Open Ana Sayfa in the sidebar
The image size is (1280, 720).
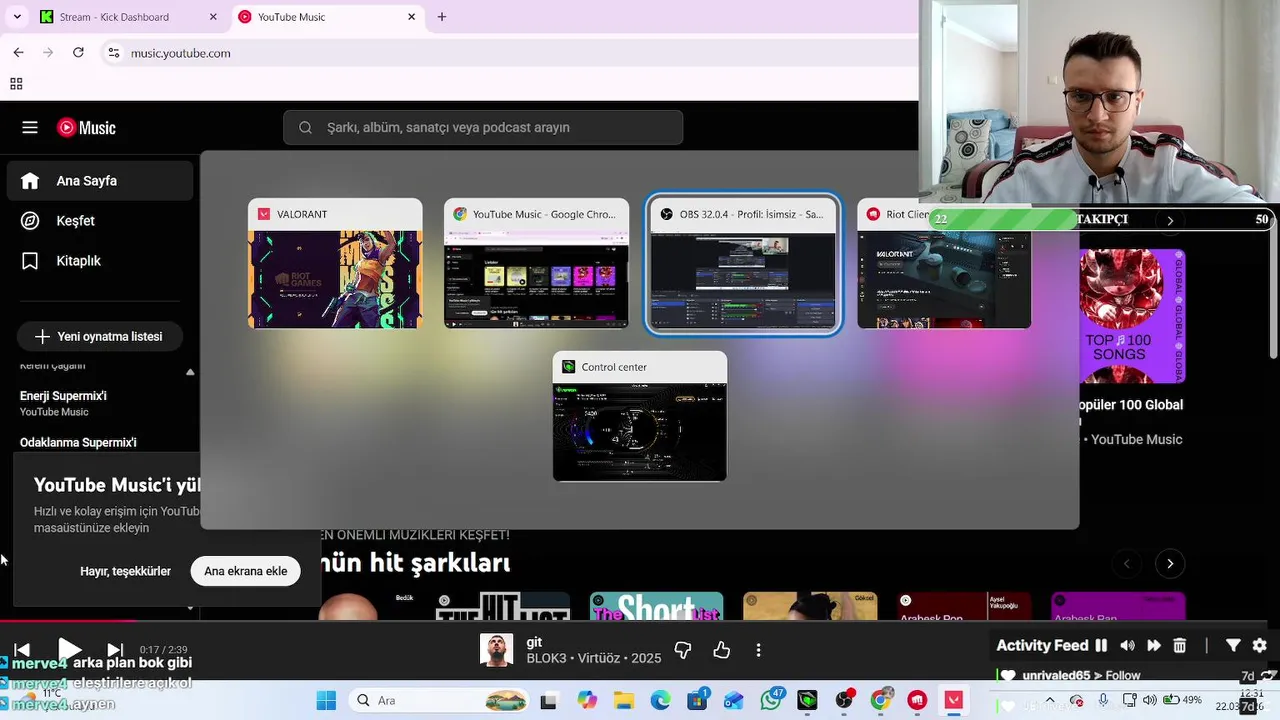click(x=100, y=181)
